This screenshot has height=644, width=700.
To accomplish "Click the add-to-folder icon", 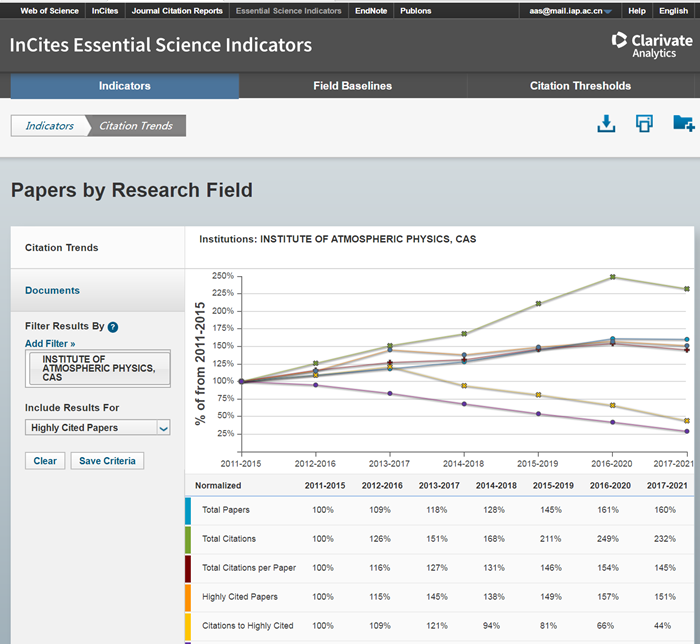I will click(x=683, y=123).
